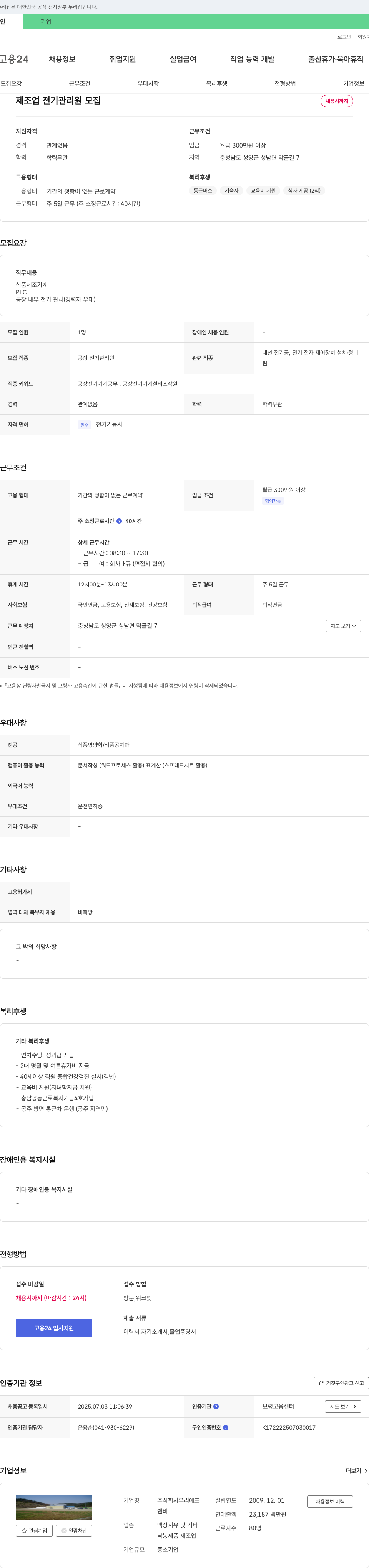Click the 로그인 link
The width and height of the screenshot is (369, 1568).
[x=344, y=37]
